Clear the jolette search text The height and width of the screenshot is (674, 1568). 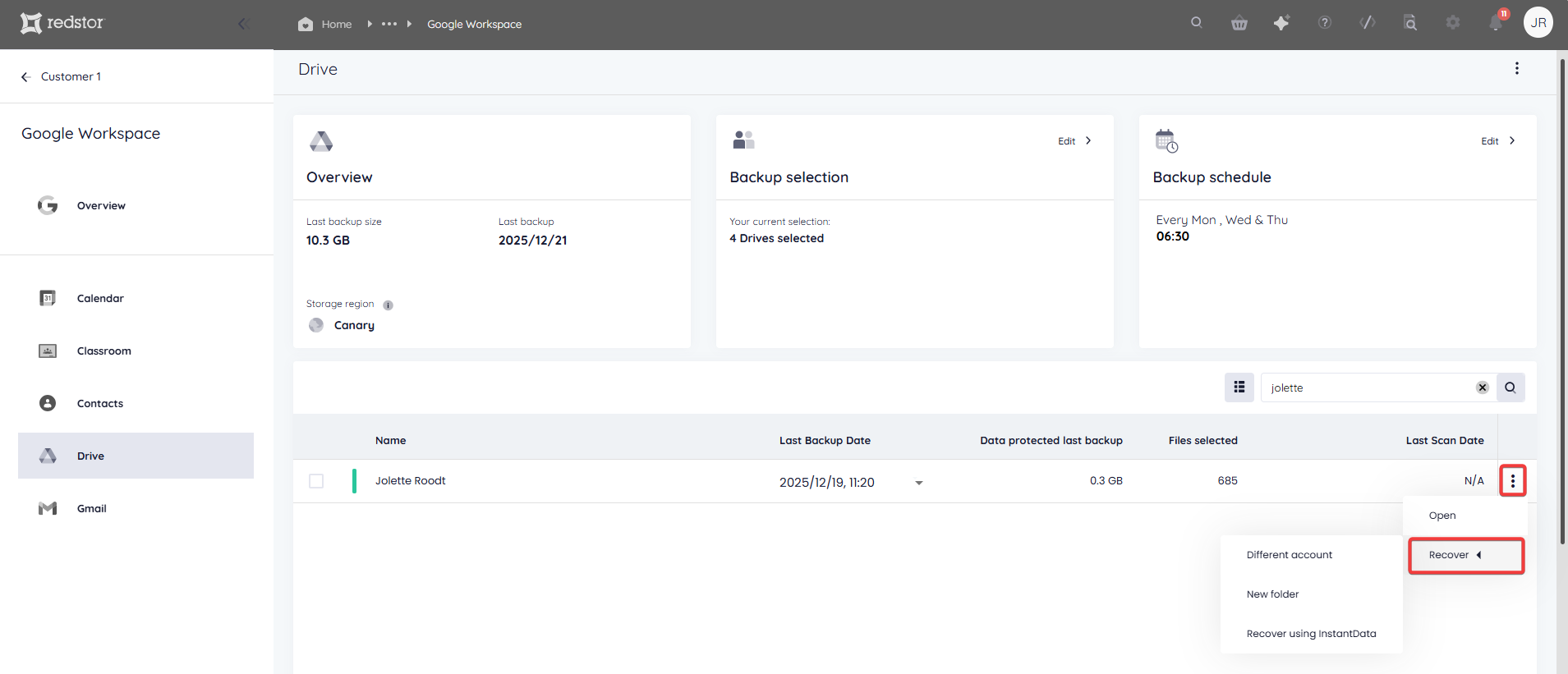coord(1483,387)
